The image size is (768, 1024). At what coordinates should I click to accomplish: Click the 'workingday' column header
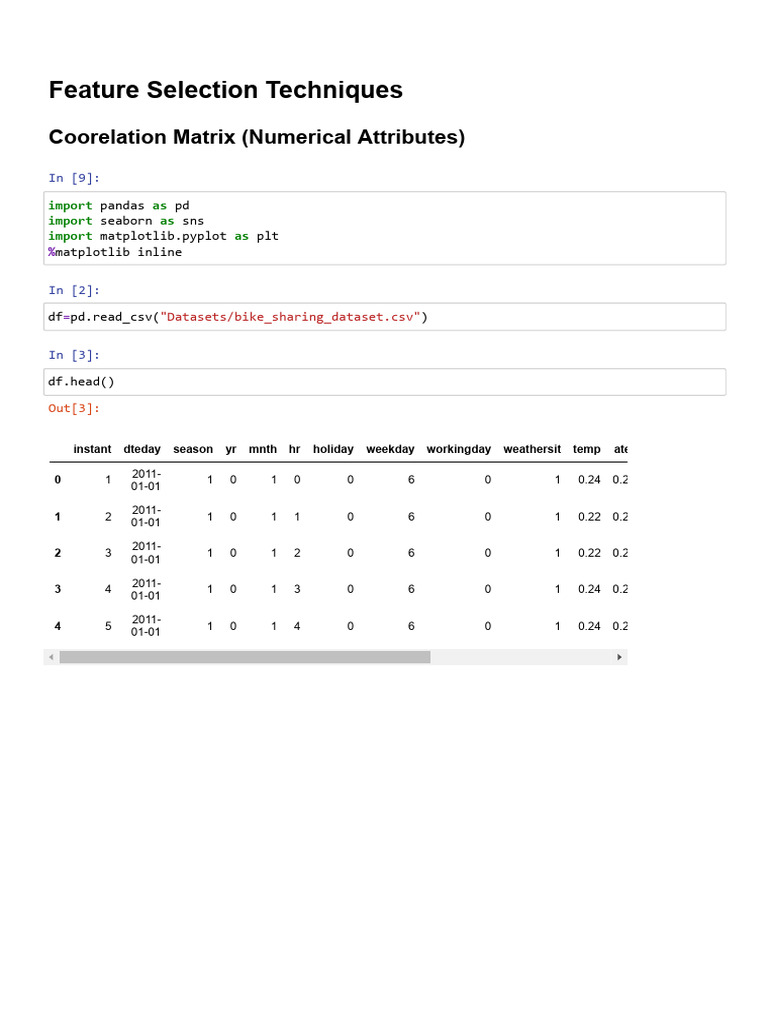coord(458,449)
